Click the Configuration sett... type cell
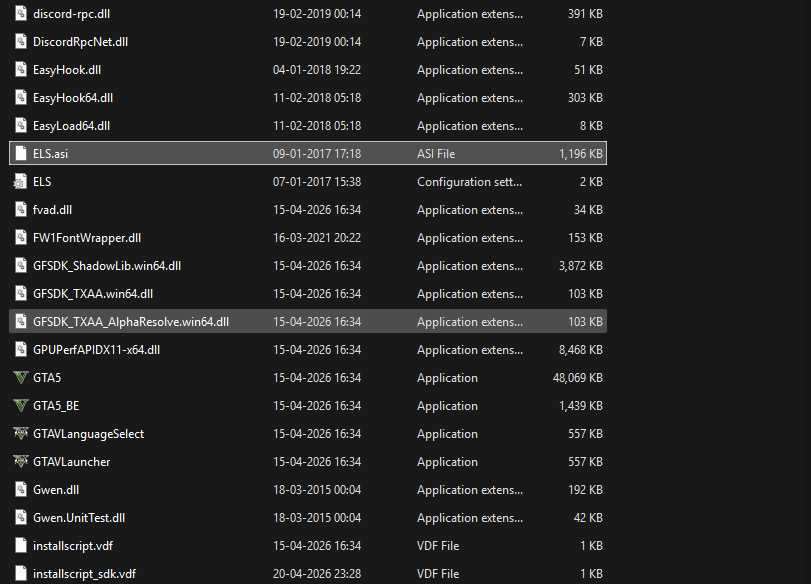This screenshot has width=811, height=584. pyautogui.click(x=469, y=182)
